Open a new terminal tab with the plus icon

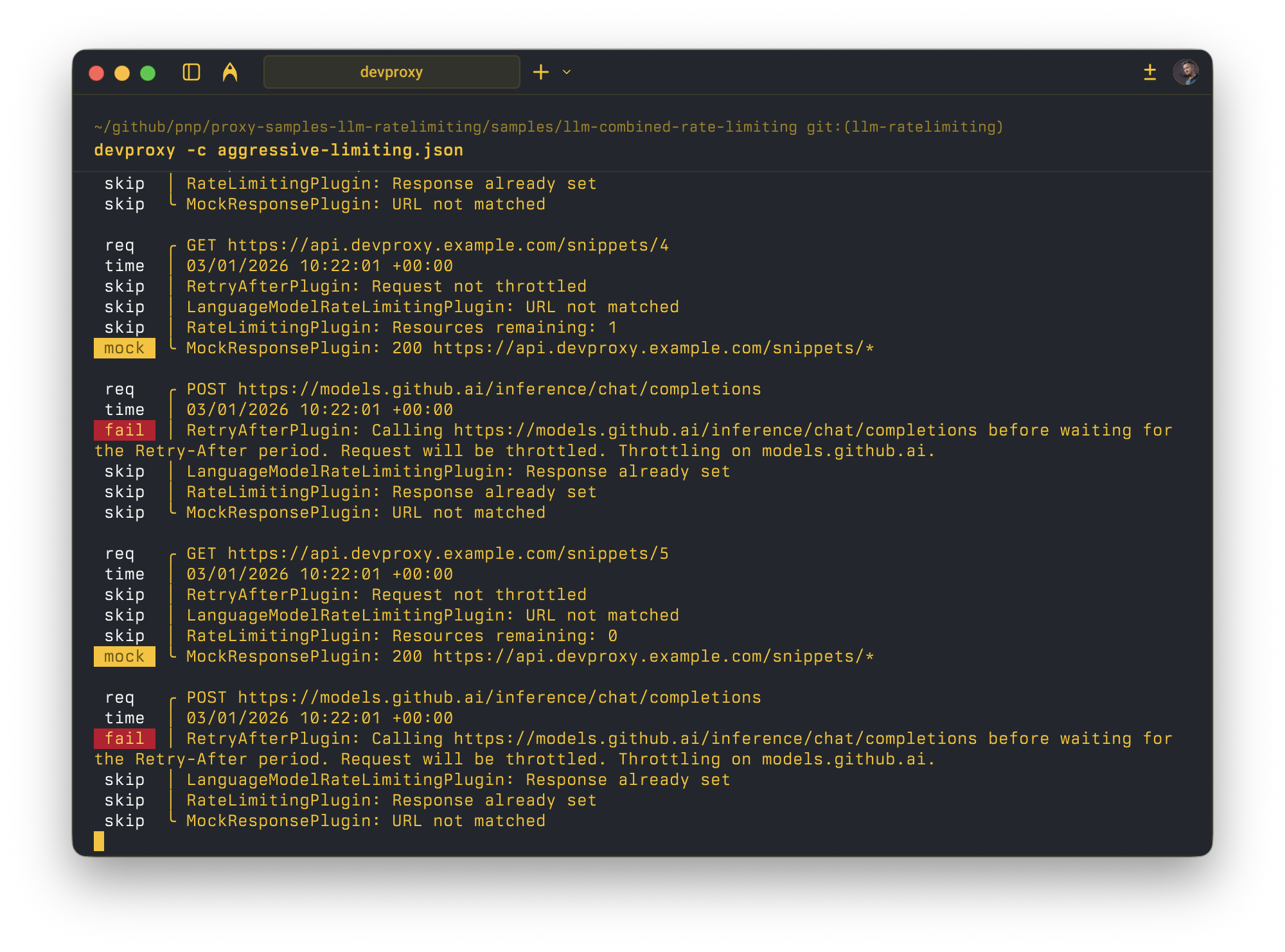coord(540,72)
